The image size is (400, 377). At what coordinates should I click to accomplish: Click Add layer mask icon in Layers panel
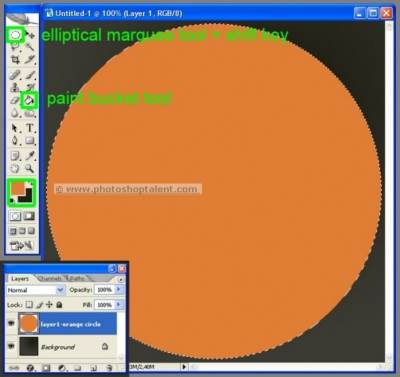click(46, 368)
